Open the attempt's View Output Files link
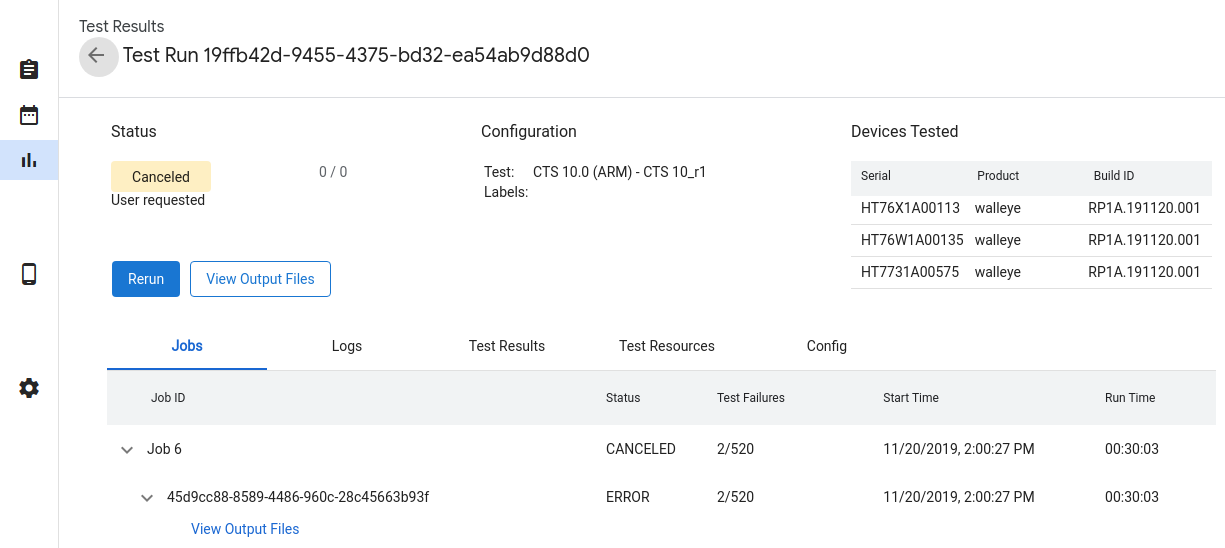Screen dimensions: 1225x548 245,529
